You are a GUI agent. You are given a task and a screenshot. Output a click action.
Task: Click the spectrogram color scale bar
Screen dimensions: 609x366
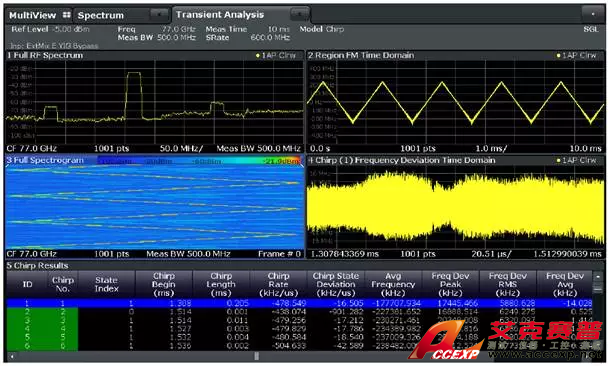pos(198,160)
